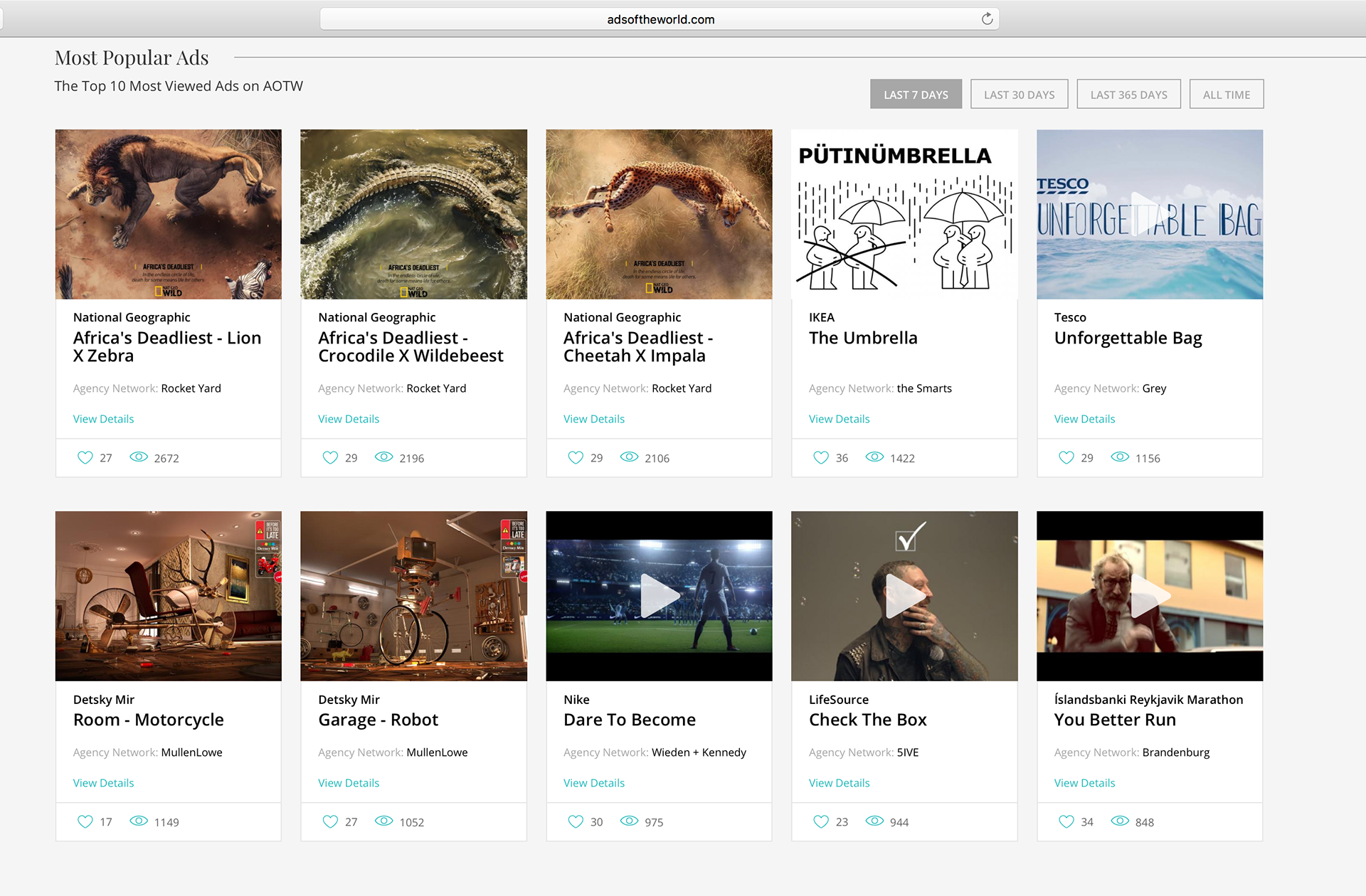Screen dimensions: 1366x896
Task: Open View Details for Check The Box
Action: (x=840, y=783)
